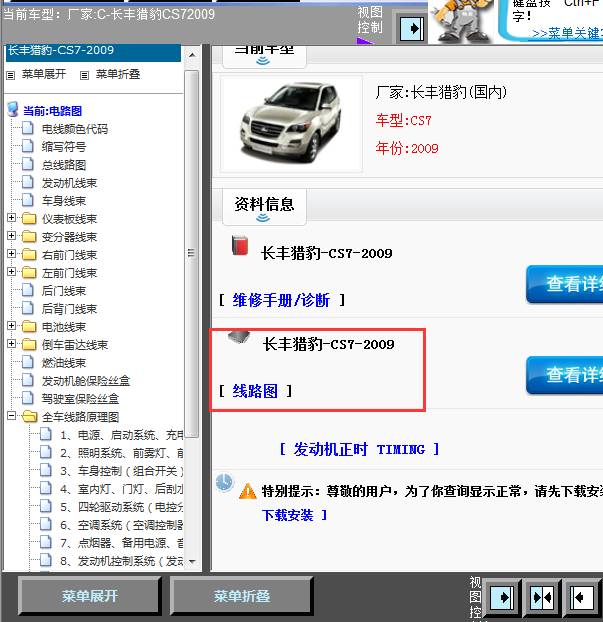
Task: Select 发动机舱保险丝盒 tree item
Action: coord(86,381)
